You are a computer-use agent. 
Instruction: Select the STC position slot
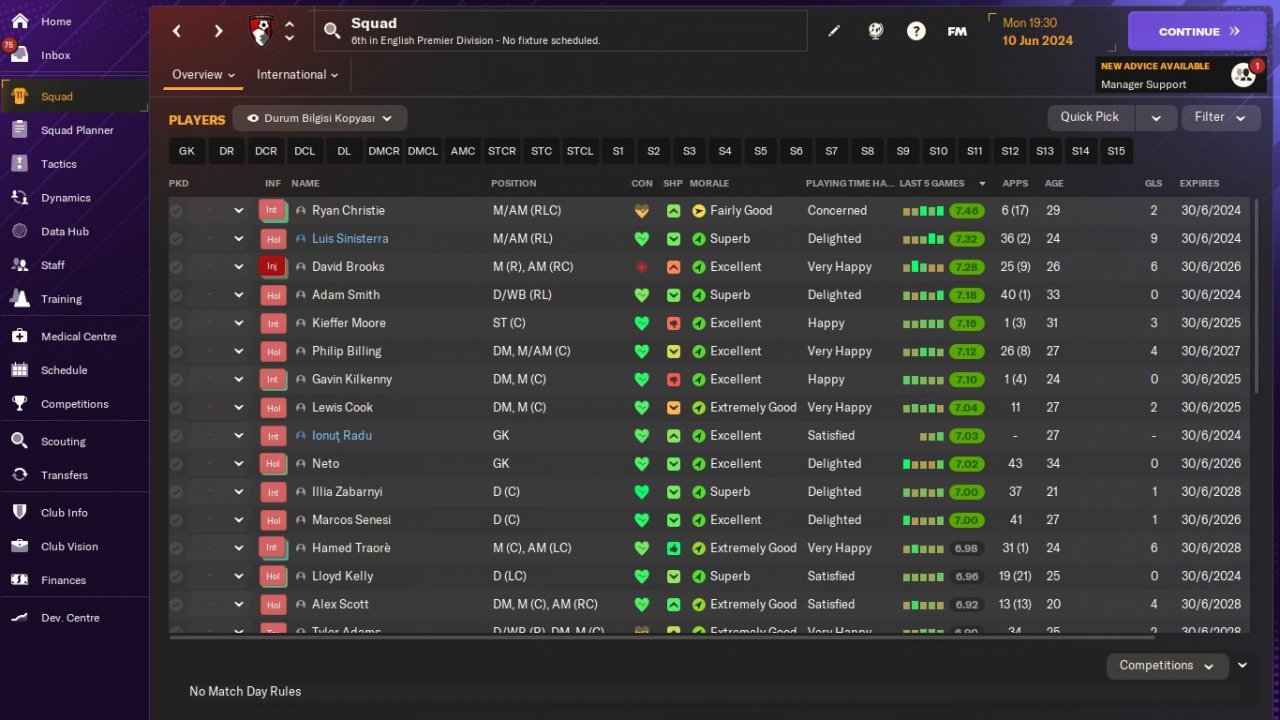click(x=541, y=151)
